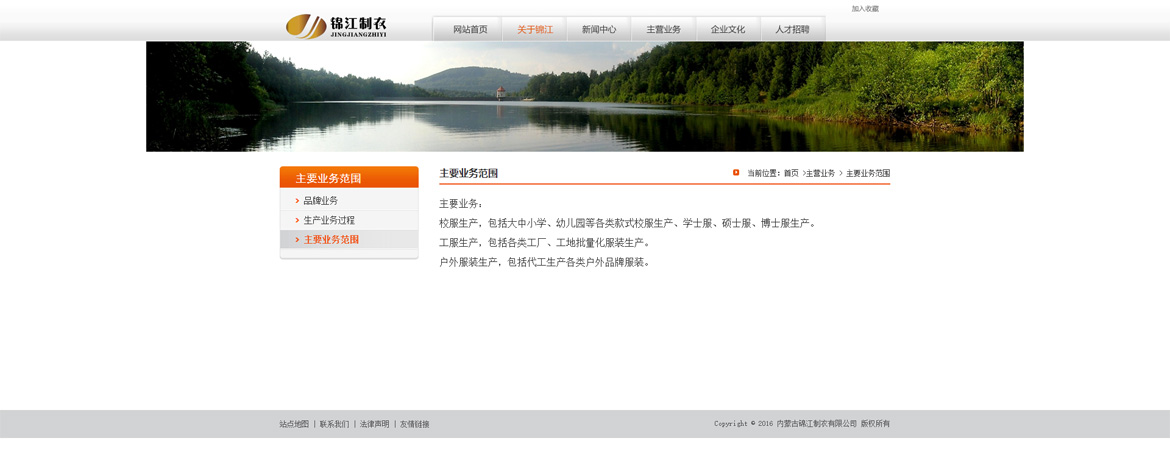This screenshot has height=450, width=1170.
Task: Open the 网站首页 navigation tab
Action: (470, 30)
